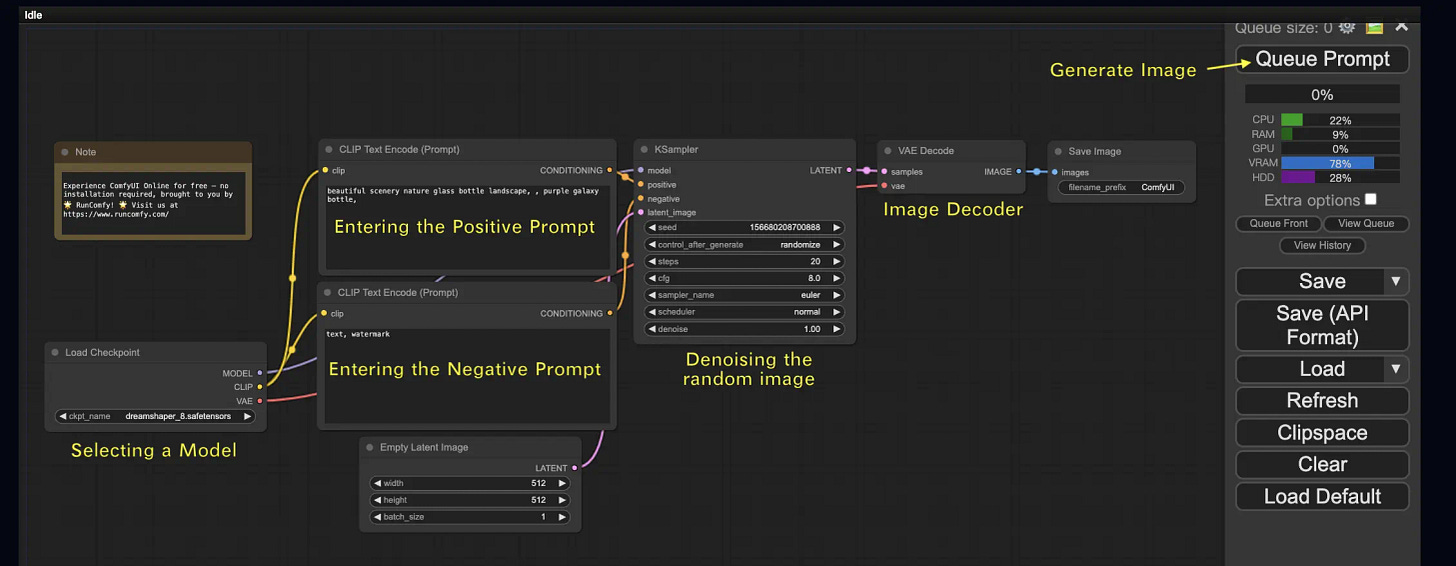Click the Note node text box
The width and height of the screenshot is (1456, 566).
(151, 204)
